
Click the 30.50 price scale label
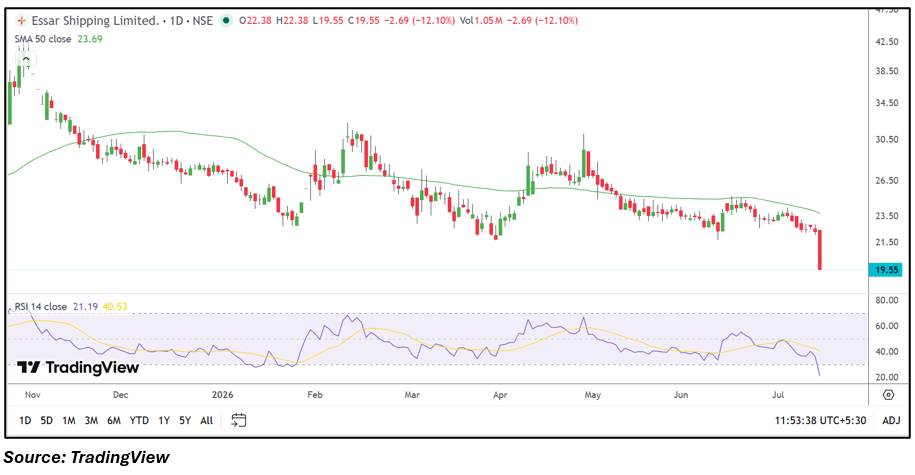click(887, 139)
